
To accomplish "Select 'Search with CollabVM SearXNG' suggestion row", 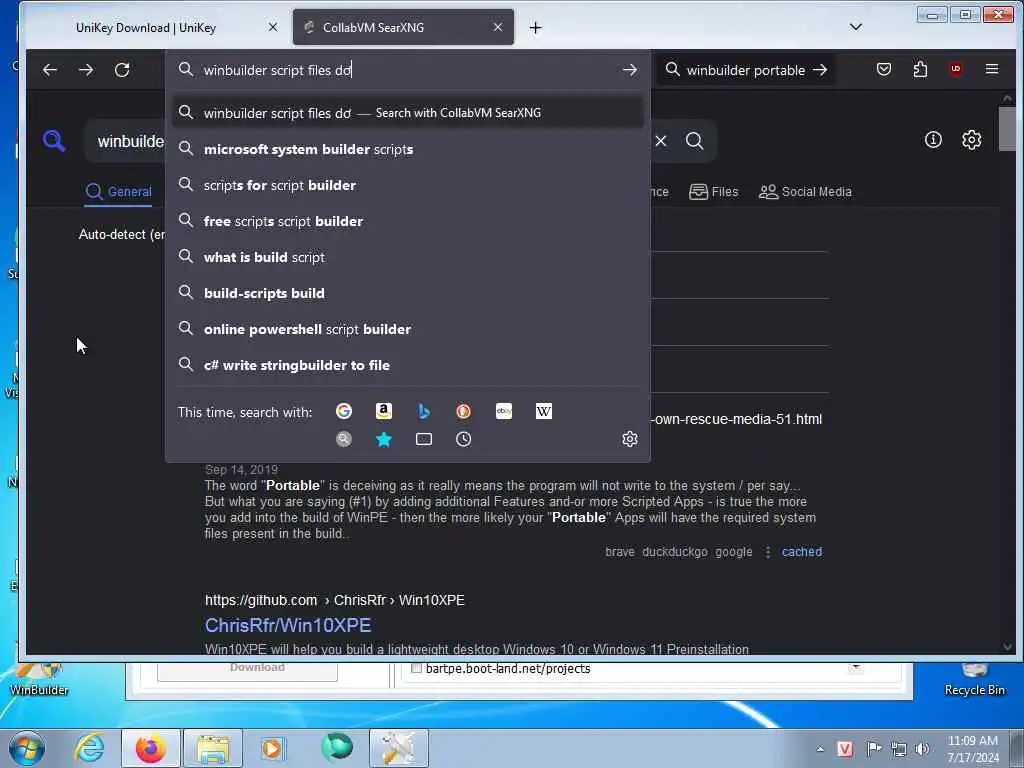I will (x=408, y=112).
